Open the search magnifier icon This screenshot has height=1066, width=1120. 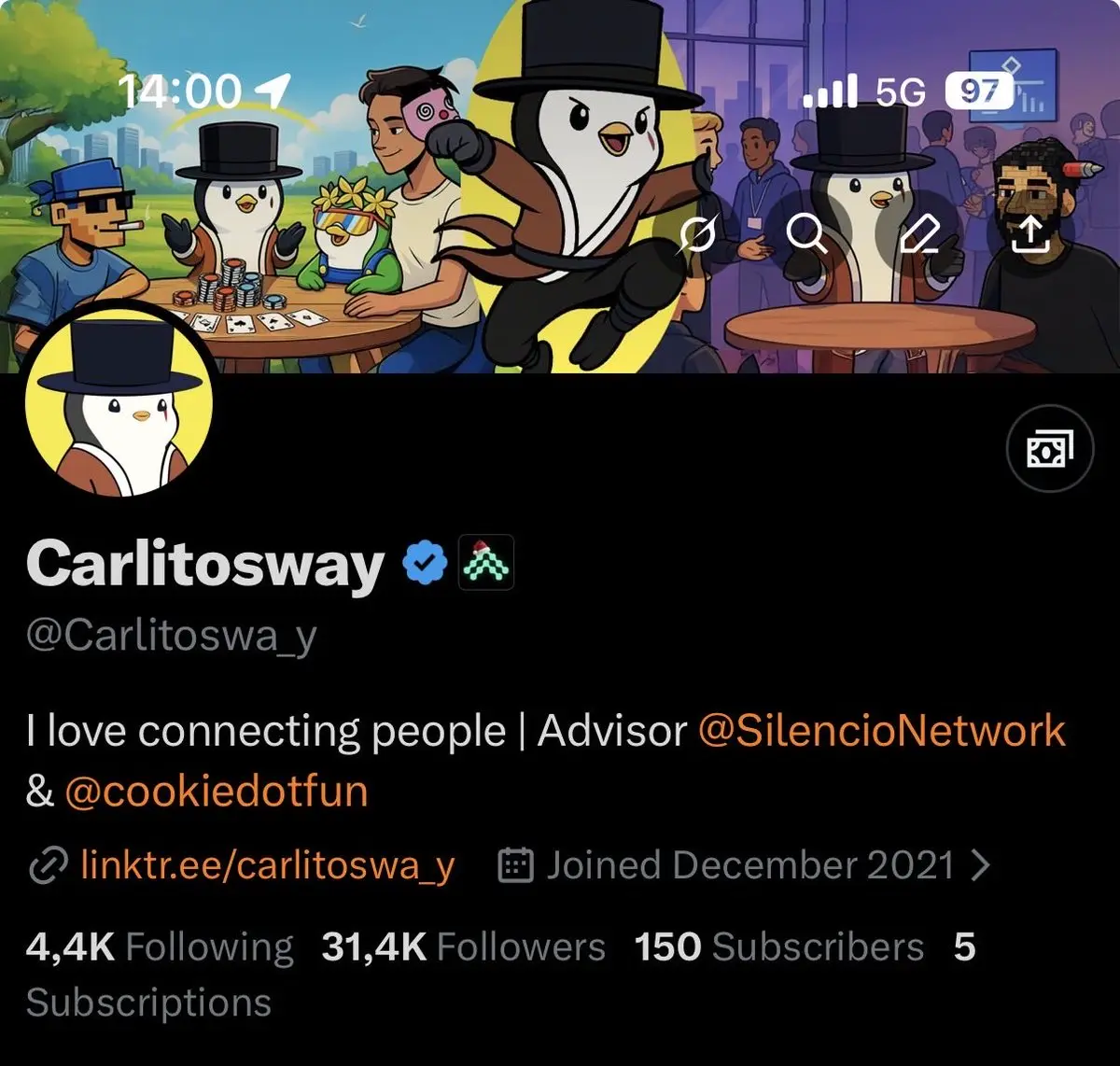click(x=807, y=232)
